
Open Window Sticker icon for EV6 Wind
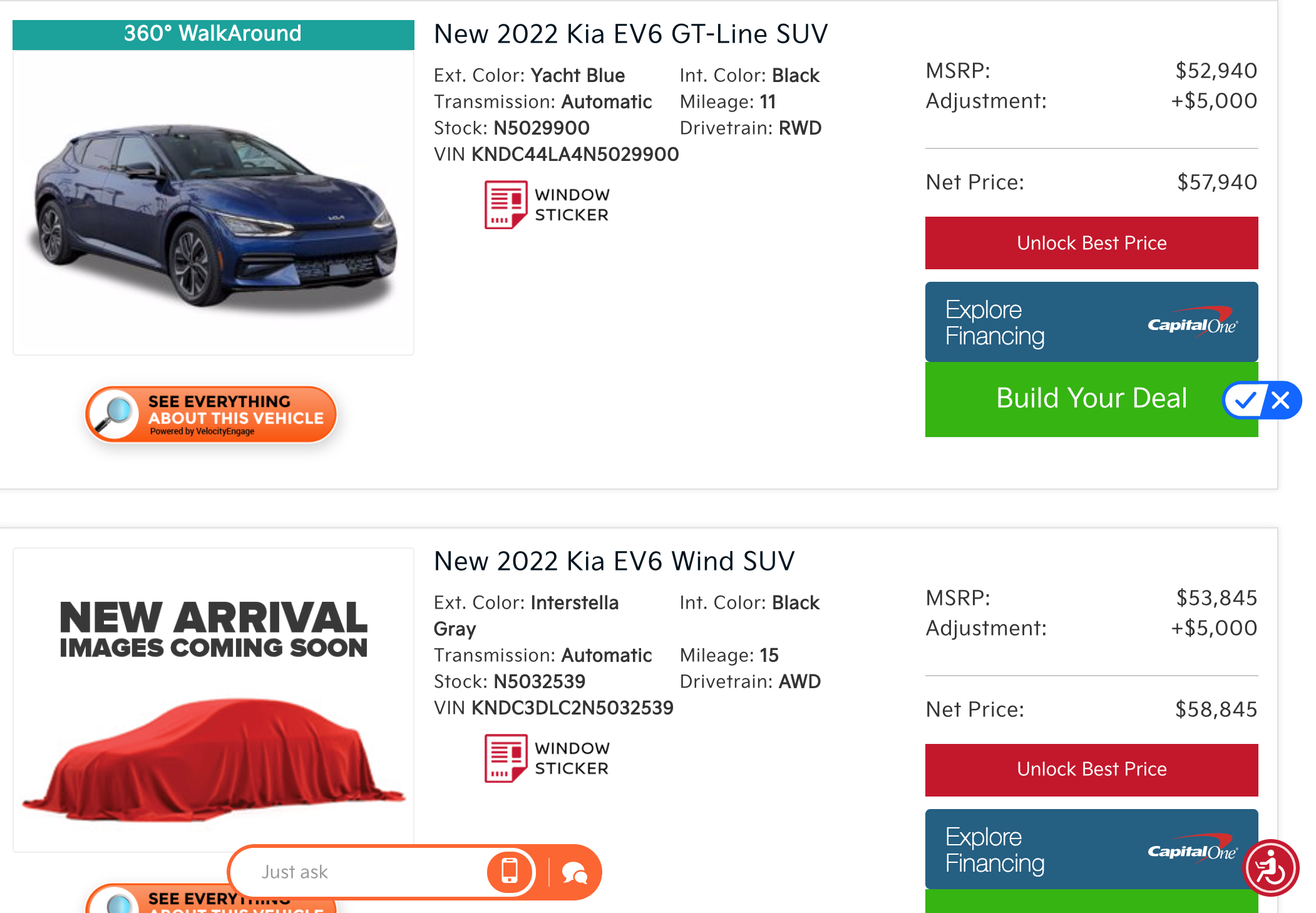[x=505, y=758]
